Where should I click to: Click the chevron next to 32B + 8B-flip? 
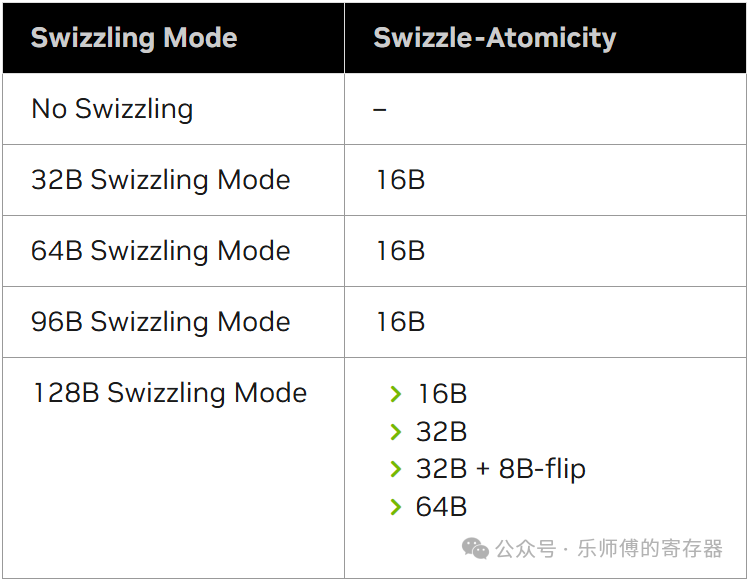[396, 469]
